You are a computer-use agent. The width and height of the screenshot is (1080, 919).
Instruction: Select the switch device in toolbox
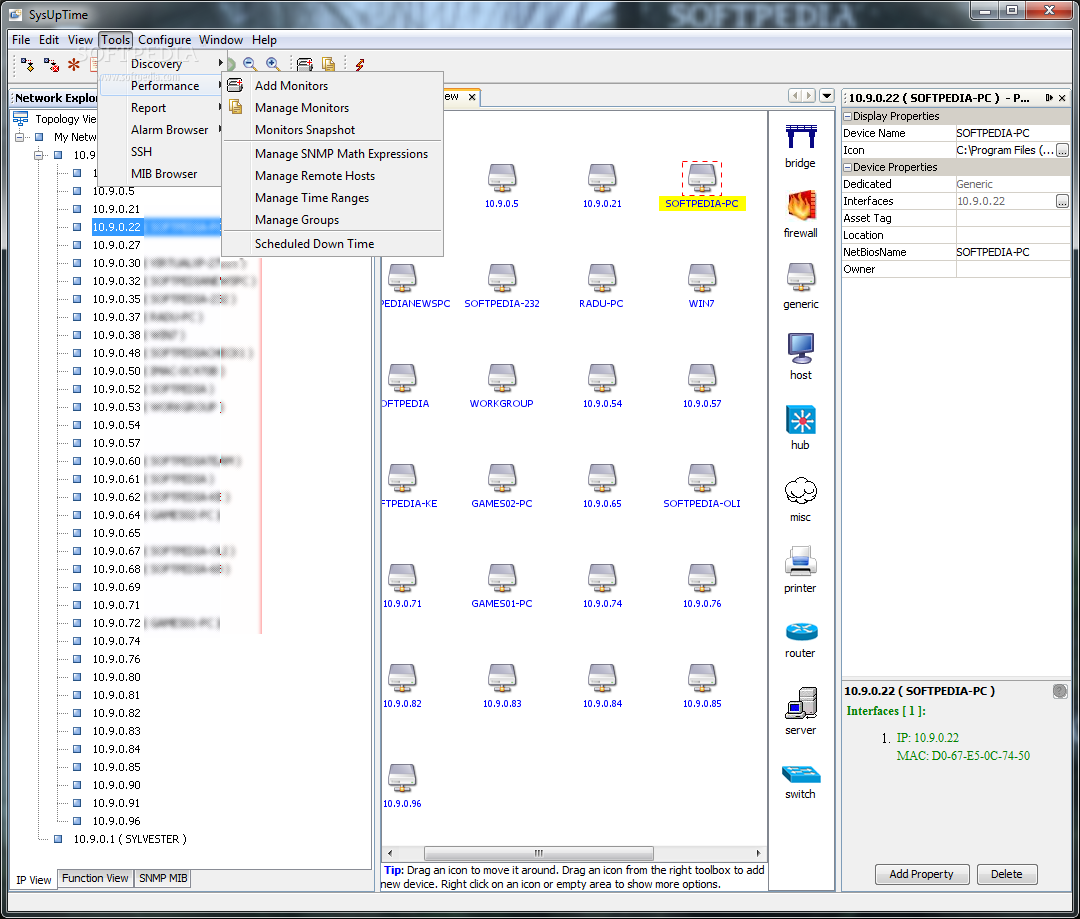(800, 783)
